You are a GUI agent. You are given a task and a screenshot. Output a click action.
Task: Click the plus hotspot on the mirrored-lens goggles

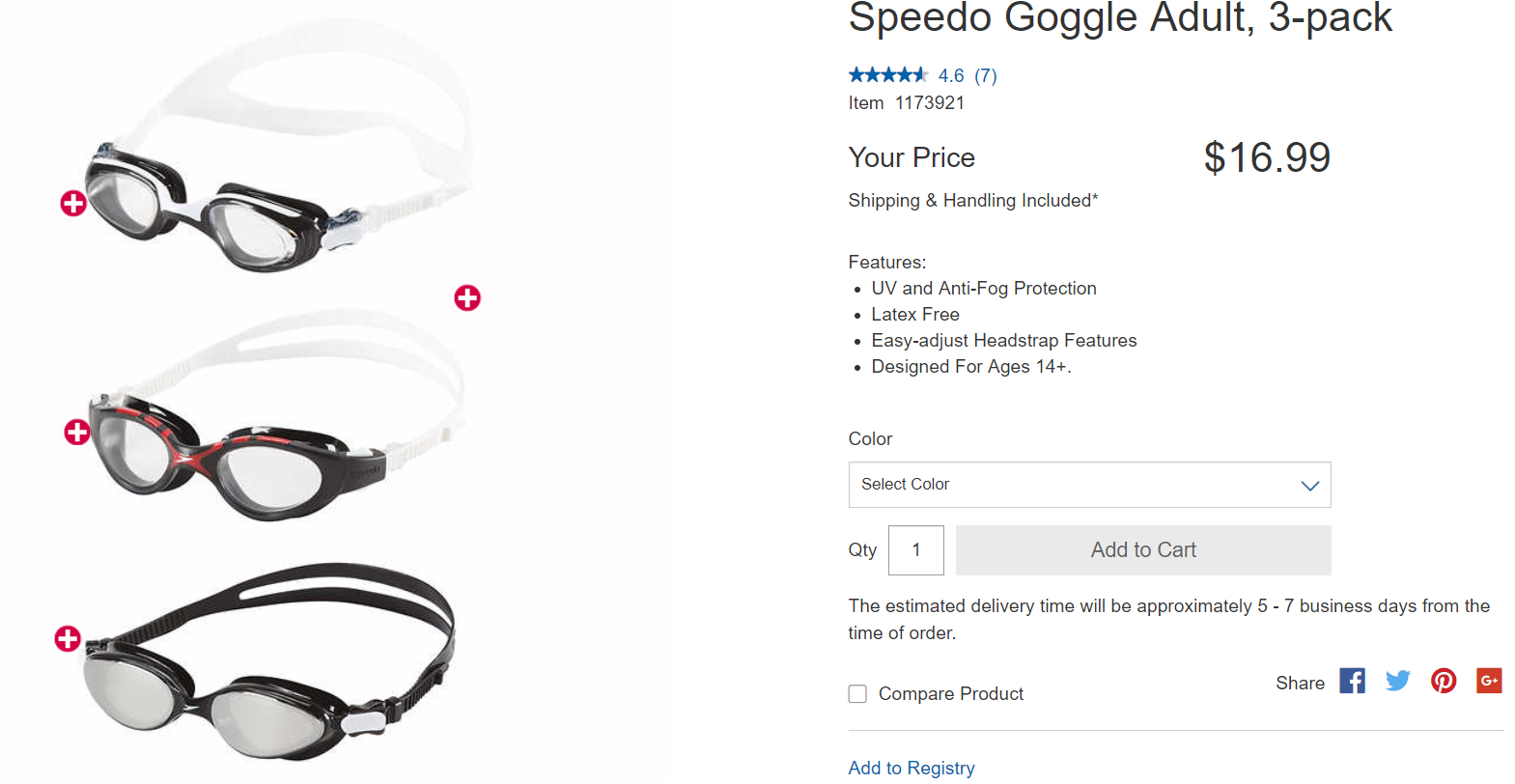click(68, 638)
